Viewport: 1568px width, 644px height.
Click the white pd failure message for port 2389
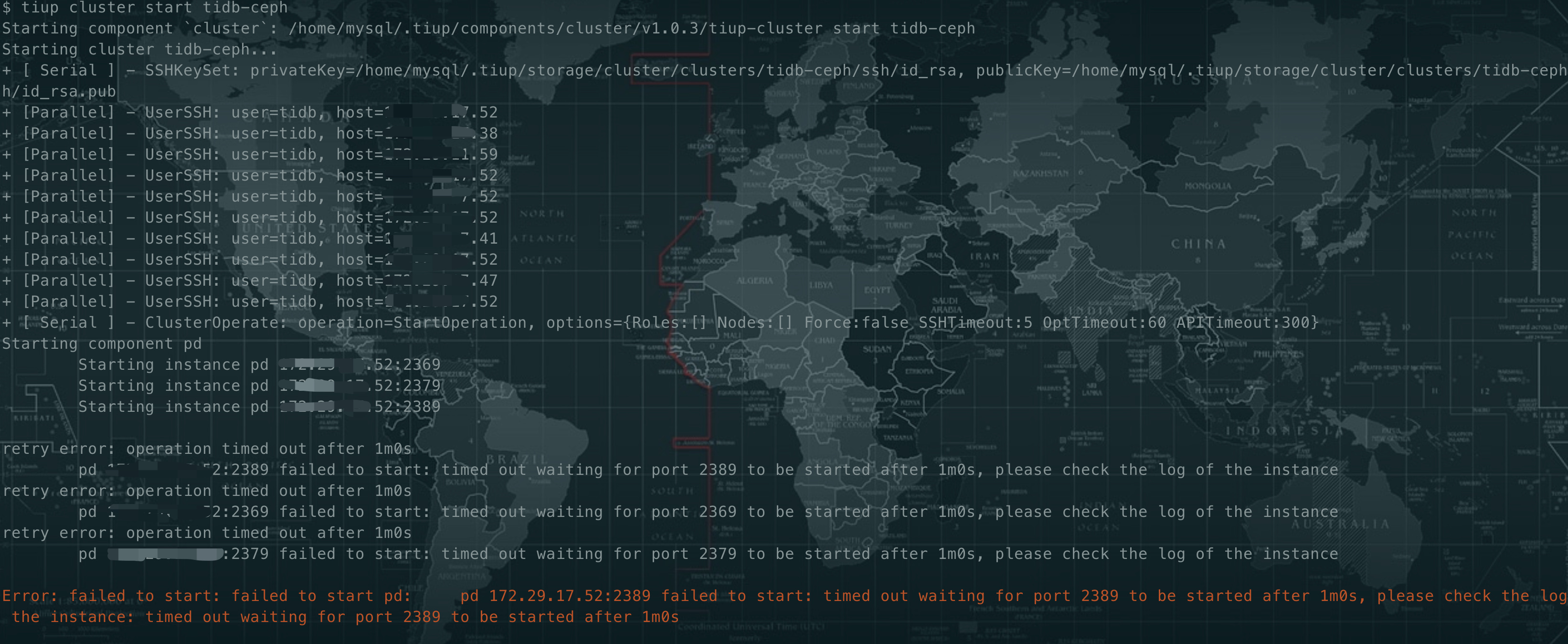708,471
